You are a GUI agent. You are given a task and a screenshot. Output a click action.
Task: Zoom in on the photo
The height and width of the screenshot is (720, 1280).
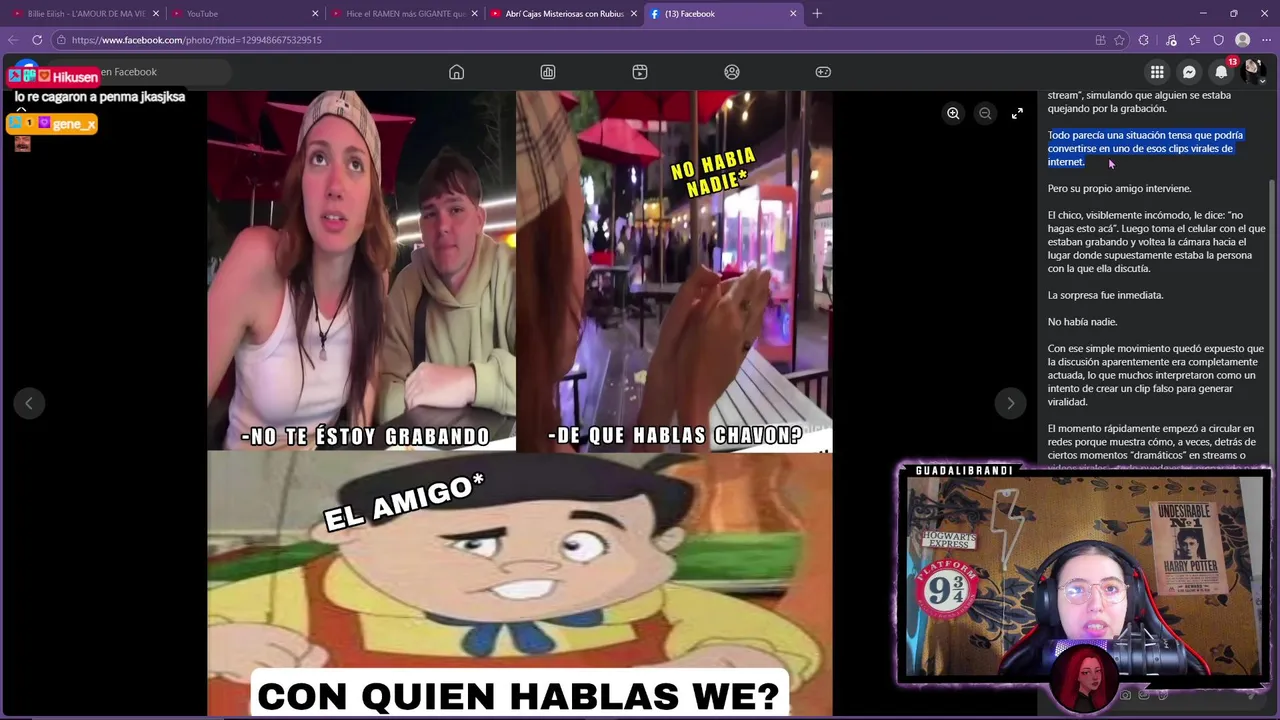pyautogui.click(x=953, y=114)
